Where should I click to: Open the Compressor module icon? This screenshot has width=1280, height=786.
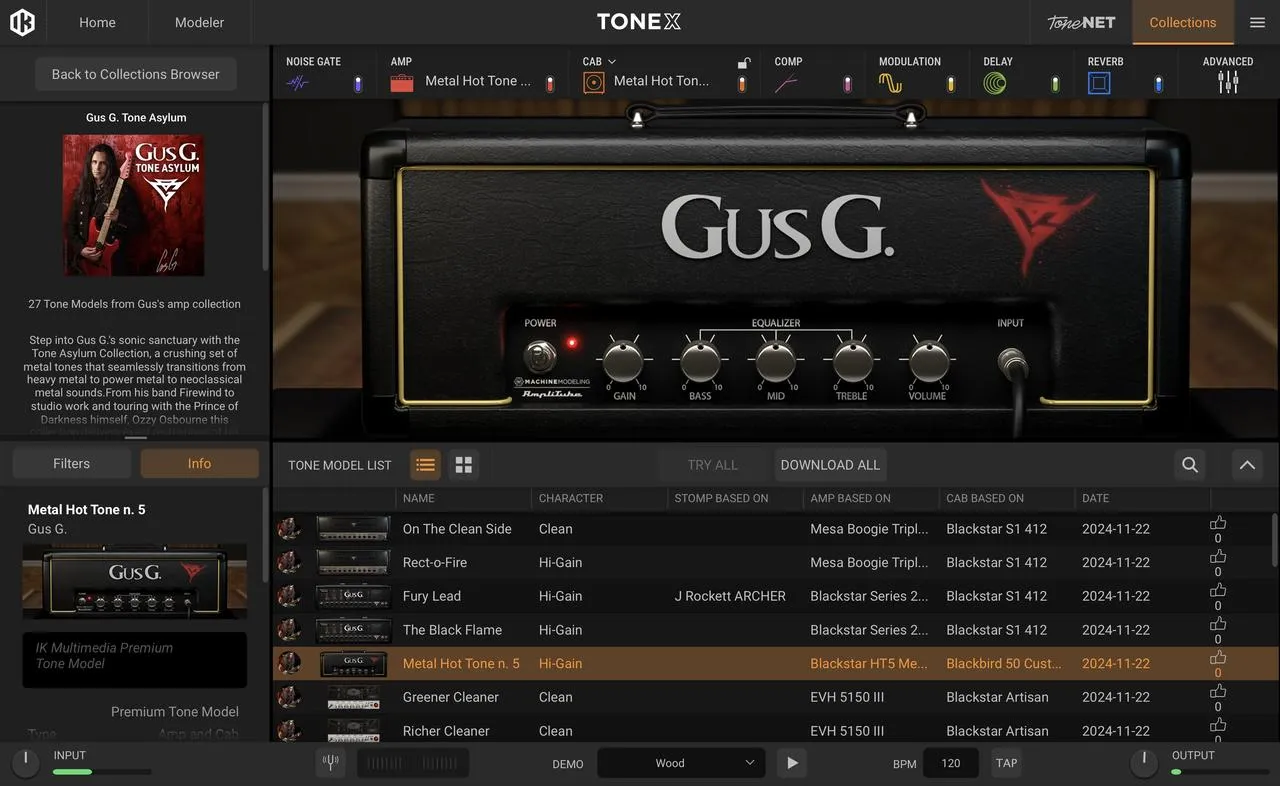point(786,84)
